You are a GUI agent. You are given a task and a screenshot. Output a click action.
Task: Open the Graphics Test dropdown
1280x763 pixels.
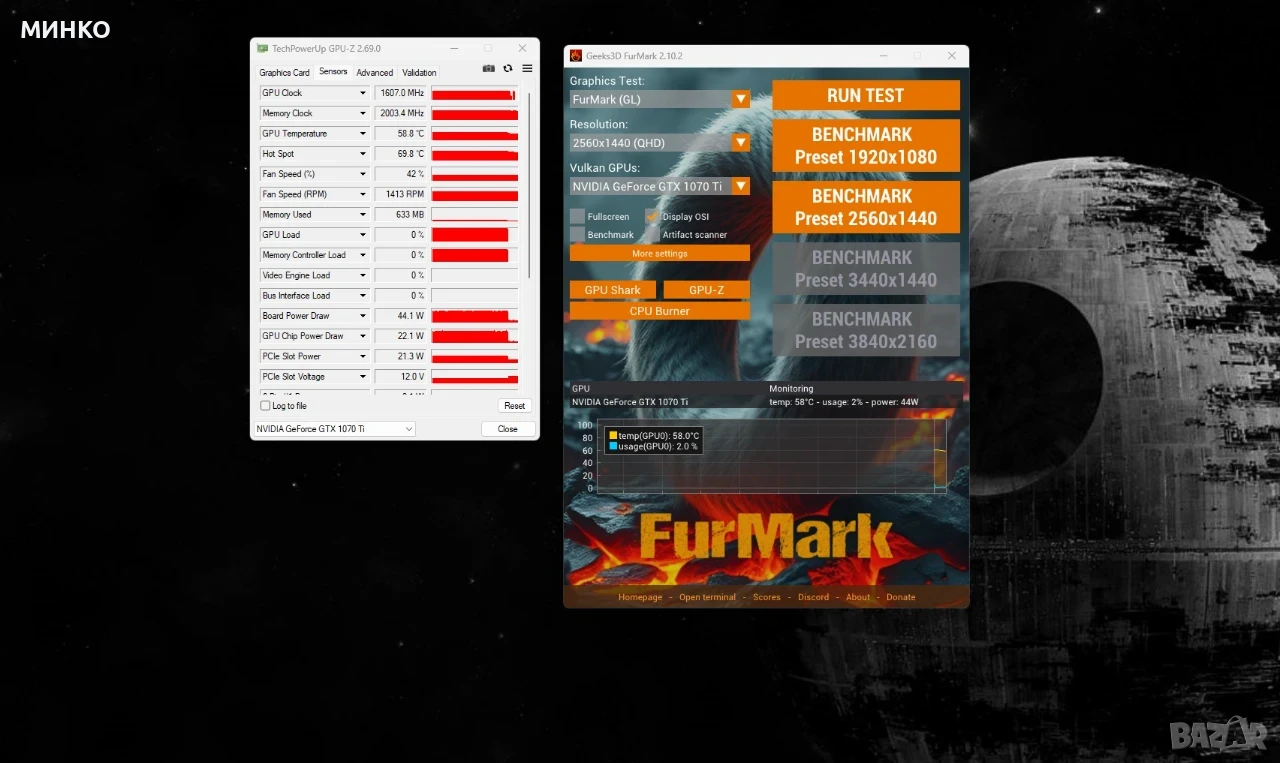pyautogui.click(x=740, y=99)
